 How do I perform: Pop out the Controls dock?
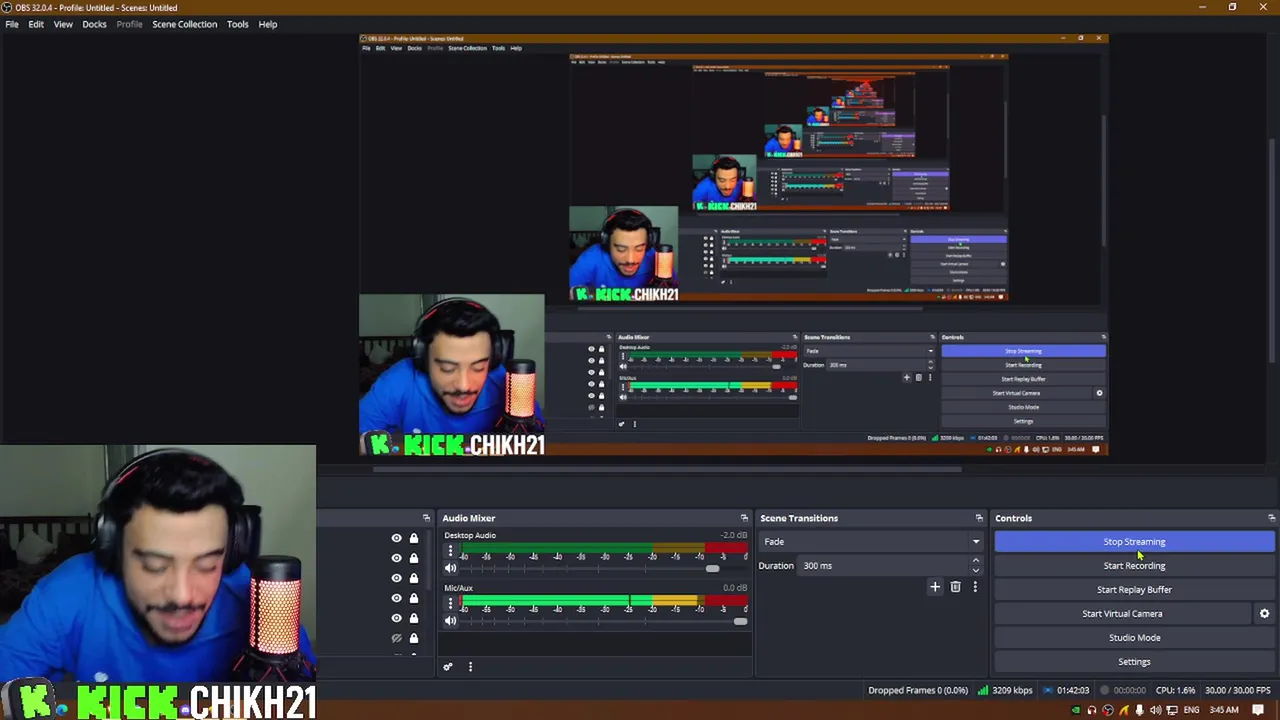(x=1271, y=518)
